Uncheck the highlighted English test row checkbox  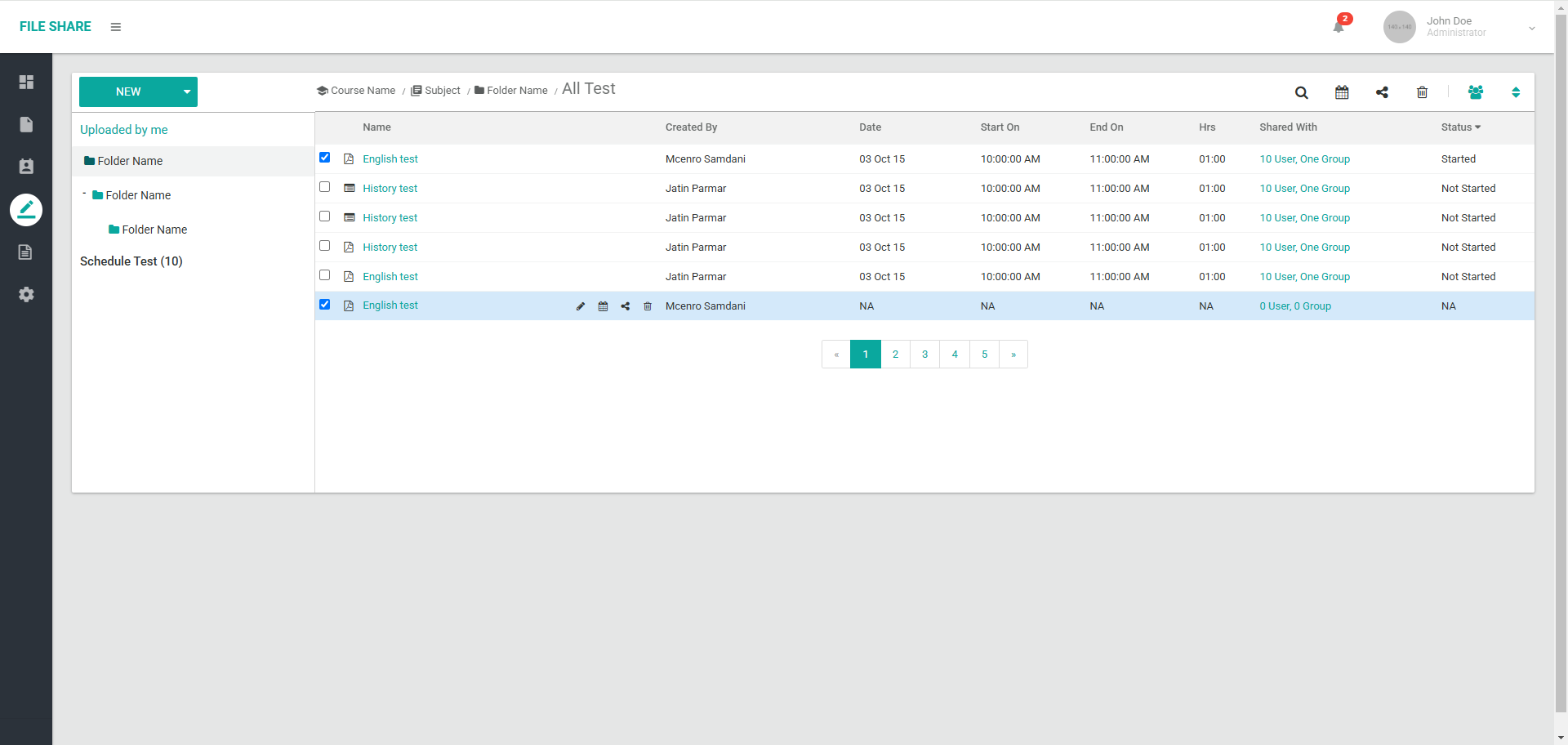click(x=325, y=305)
